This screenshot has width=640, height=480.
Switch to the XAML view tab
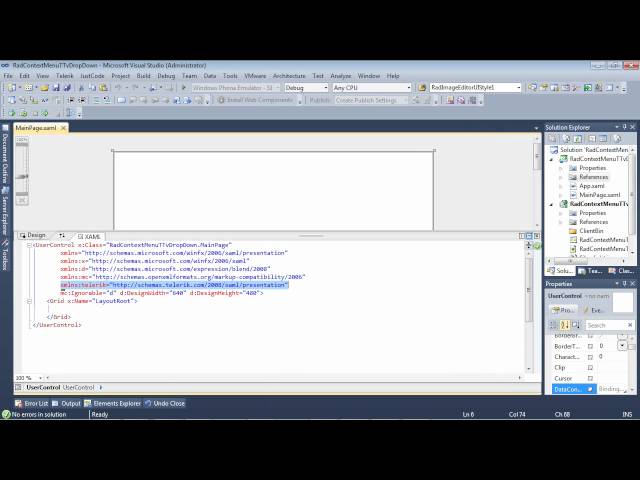[89, 236]
